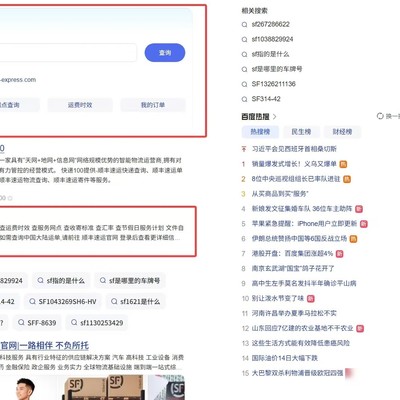This screenshot has width=400, height=400.
Task: Click red 新 badge beside 百度集团涨超4%
Action: 339,254
